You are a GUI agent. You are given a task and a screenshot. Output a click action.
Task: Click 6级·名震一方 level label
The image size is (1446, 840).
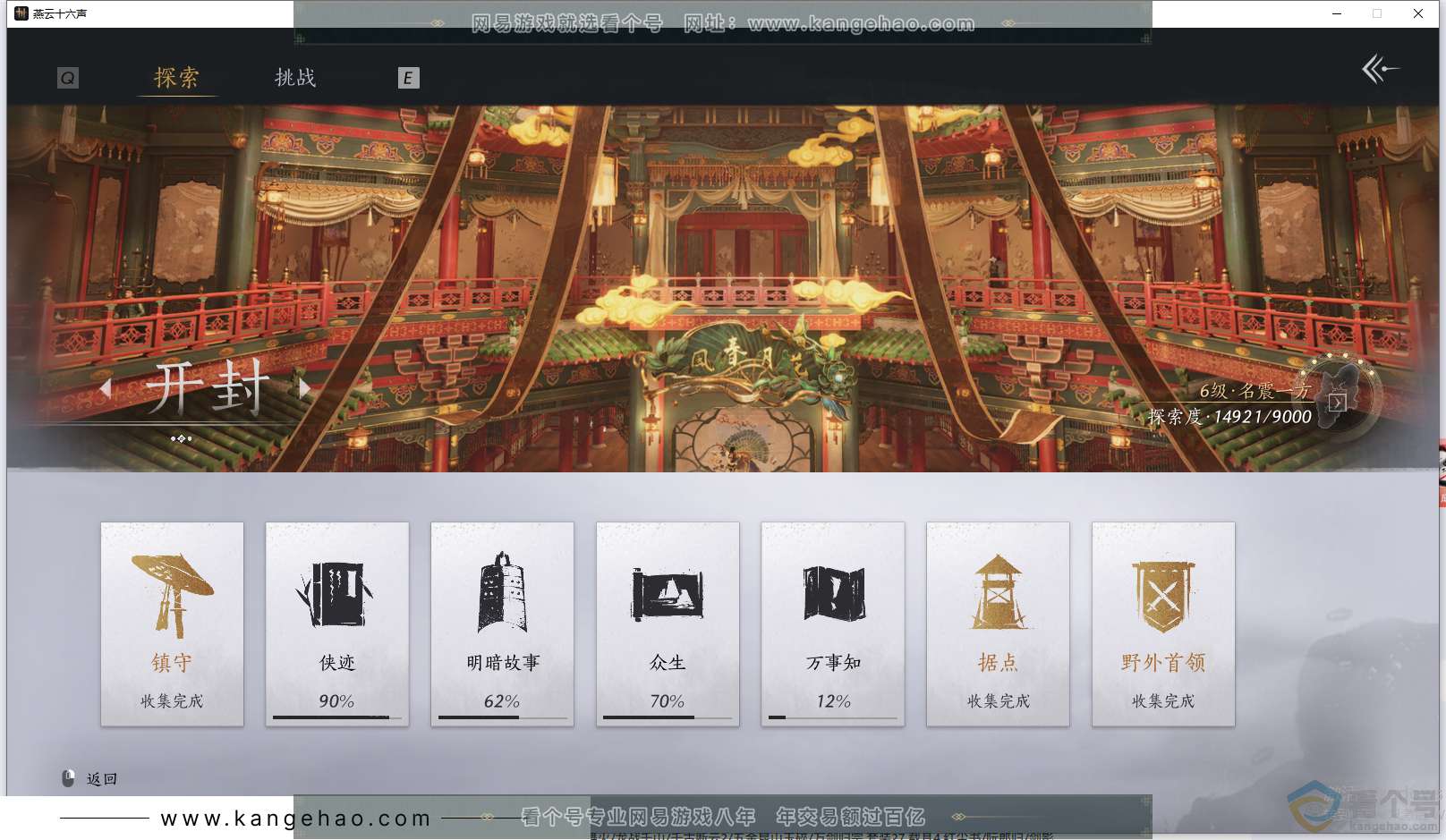(1255, 391)
